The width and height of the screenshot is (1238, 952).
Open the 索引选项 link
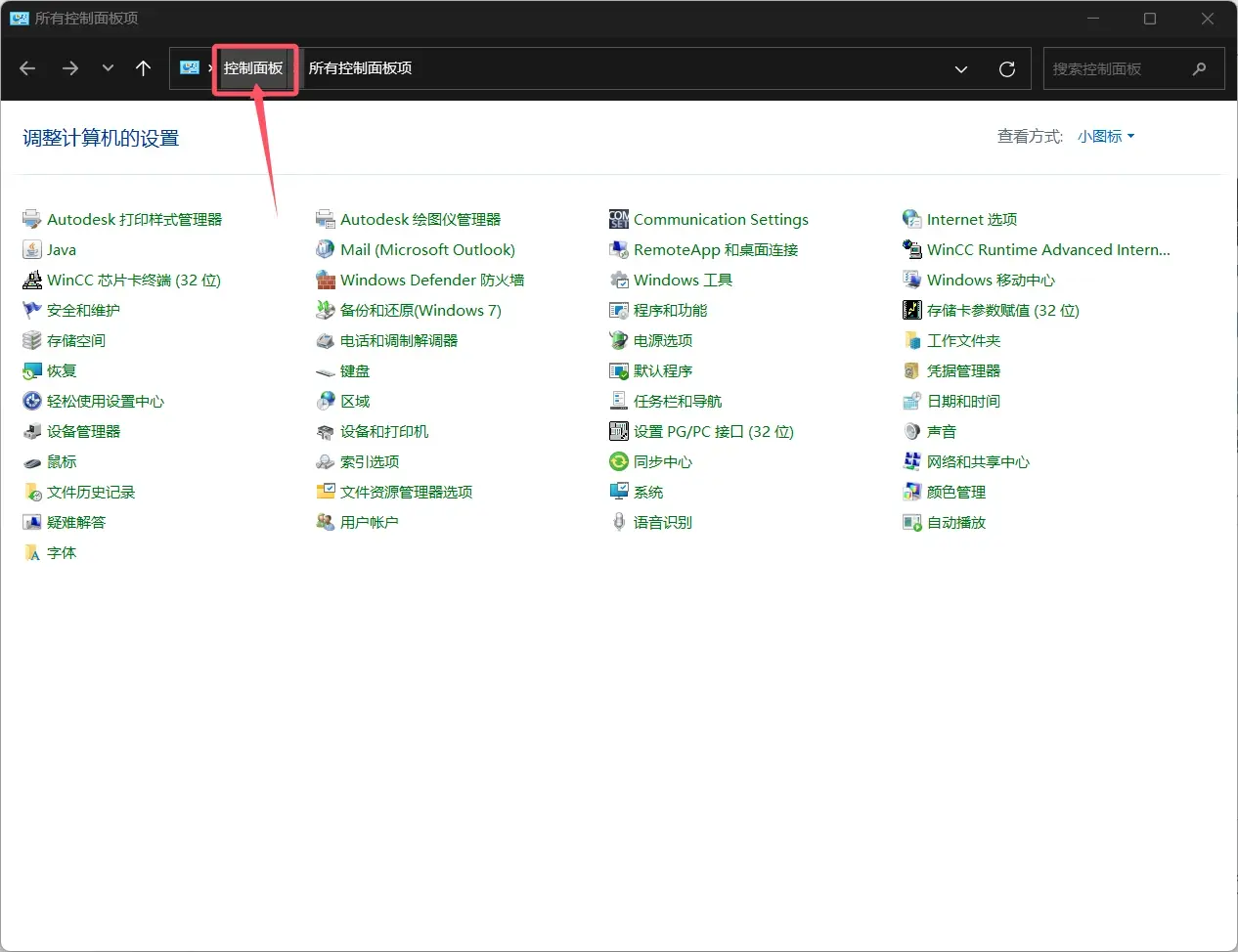click(370, 461)
